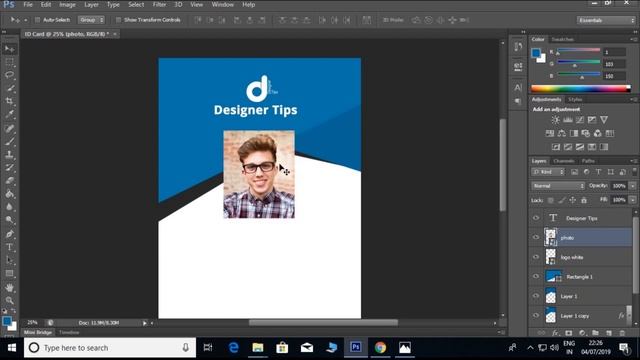Screen dimensions: 640x360
Task: Select the Quick Selection tool
Action: [9, 88]
